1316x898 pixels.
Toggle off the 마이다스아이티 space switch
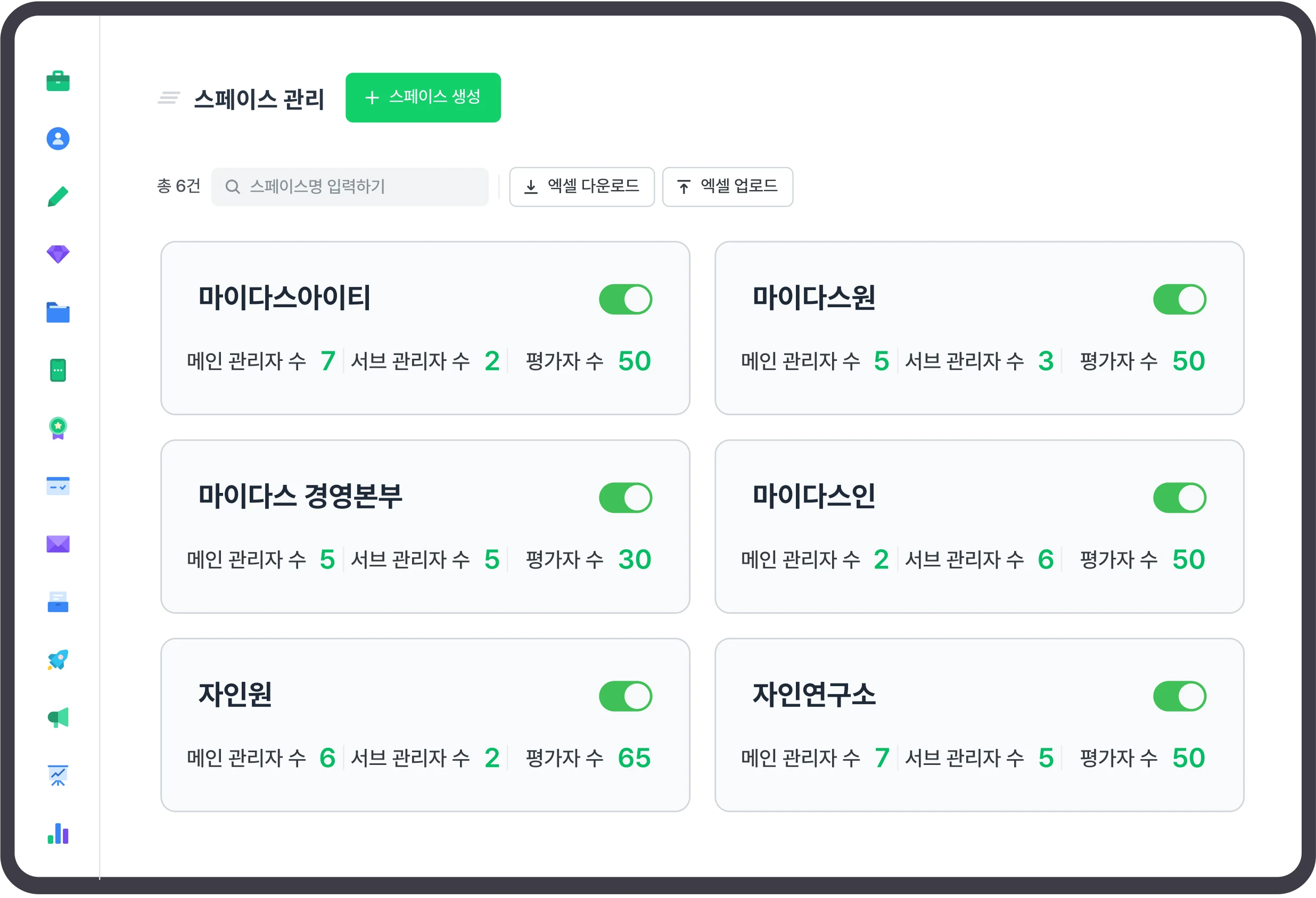click(x=625, y=300)
